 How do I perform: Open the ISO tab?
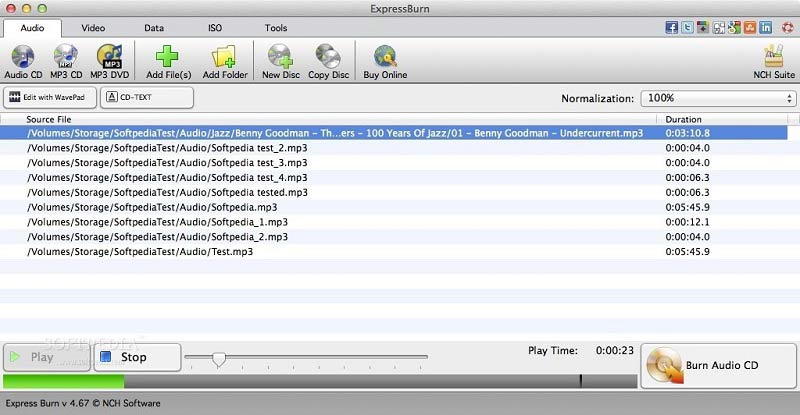tap(215, 28)
